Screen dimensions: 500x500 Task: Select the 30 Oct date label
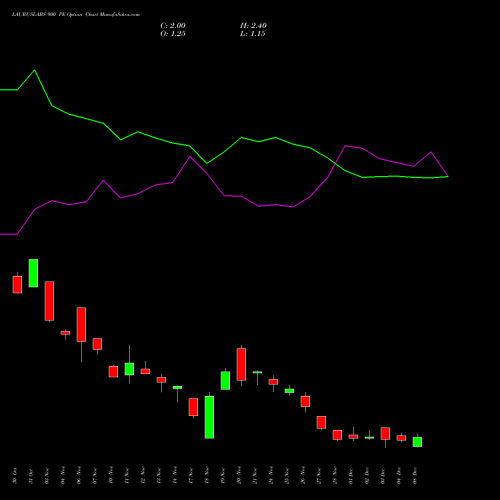click(x=15, y=476)
